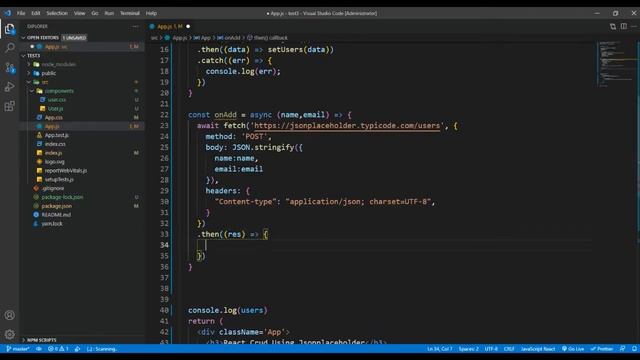Open setupTests.js in the file tree
Image resolution: width=640 pixels, height=360 pixels.
(x=59, y=179)
